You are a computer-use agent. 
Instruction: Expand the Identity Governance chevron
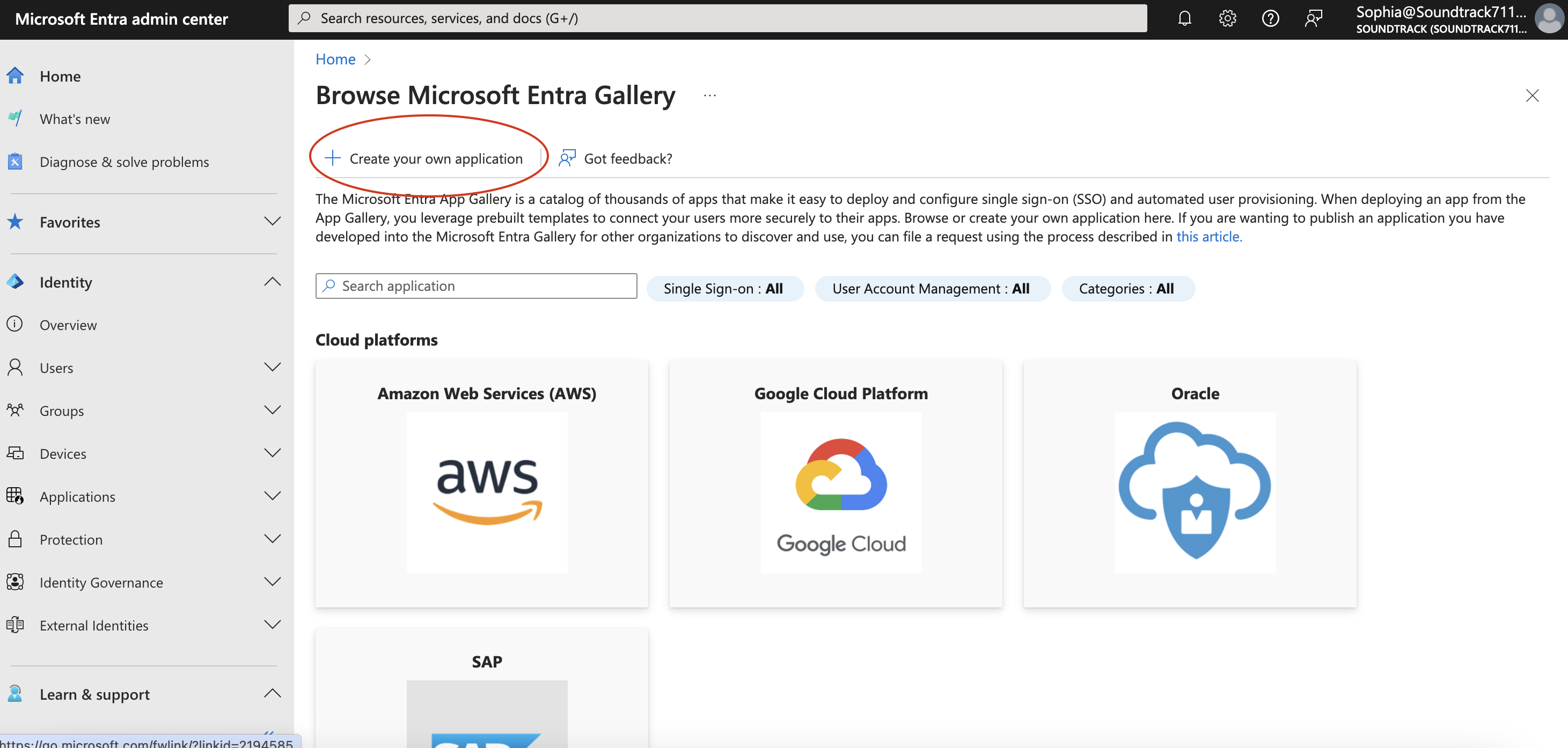click(273, 581)
